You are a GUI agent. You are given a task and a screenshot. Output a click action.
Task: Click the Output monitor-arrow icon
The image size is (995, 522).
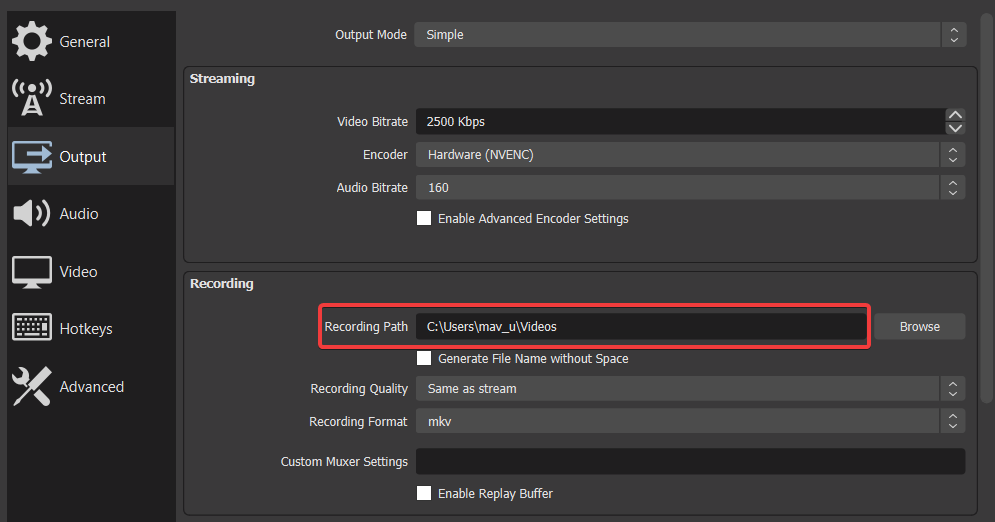[31, 156]
